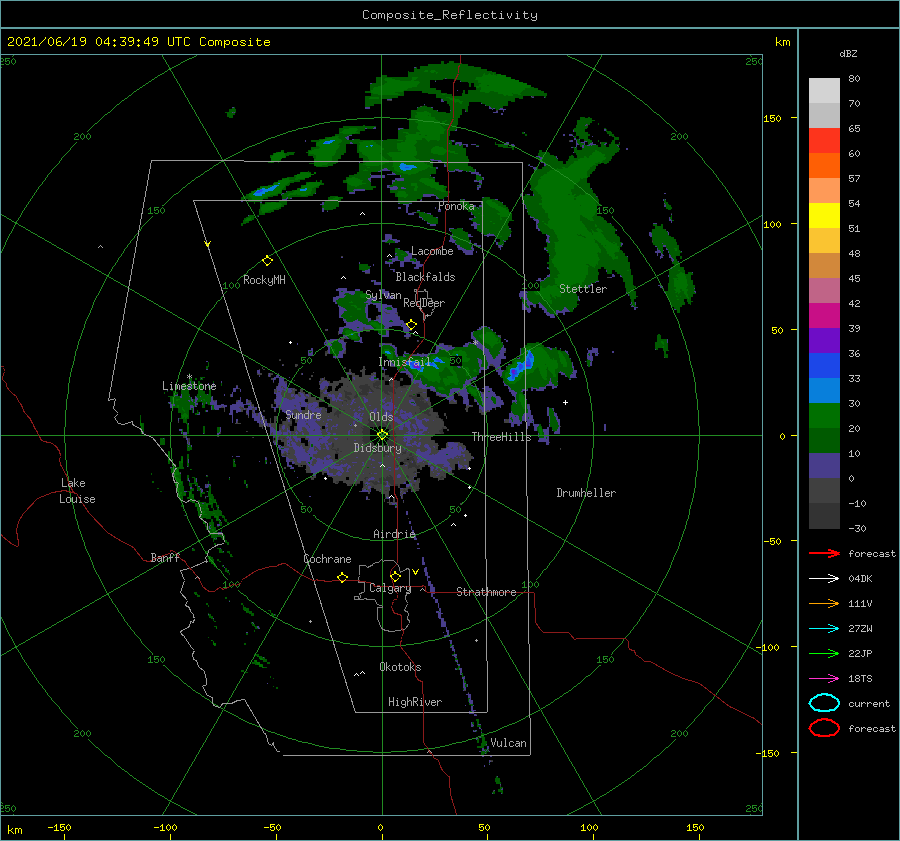Click the 54 dBZ yellow legend swatch
The height and width of the screenshot is (841, 900).
click(x=824, y=215)
